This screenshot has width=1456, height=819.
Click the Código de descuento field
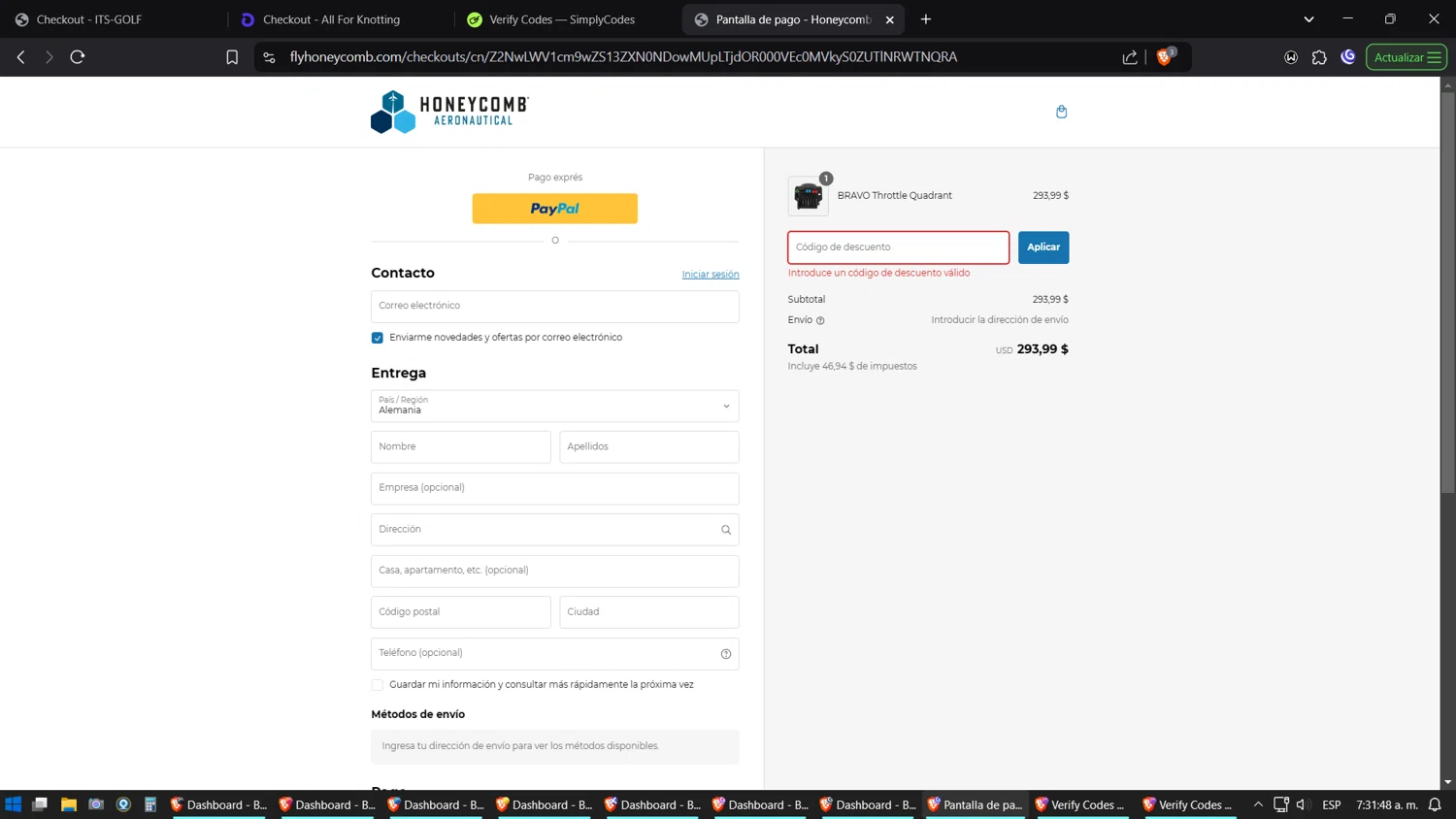coord(899,247)
